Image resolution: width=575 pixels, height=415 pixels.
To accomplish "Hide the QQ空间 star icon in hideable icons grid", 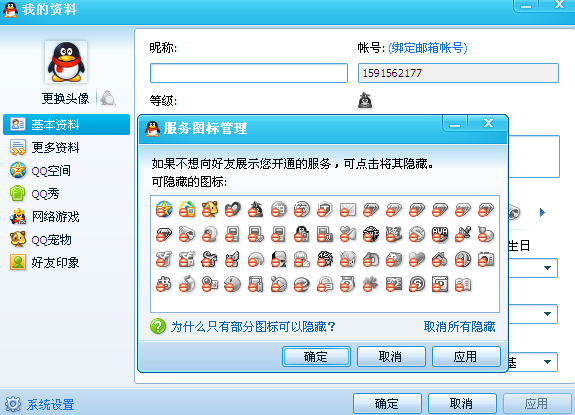I will click(x=164, y=209).
